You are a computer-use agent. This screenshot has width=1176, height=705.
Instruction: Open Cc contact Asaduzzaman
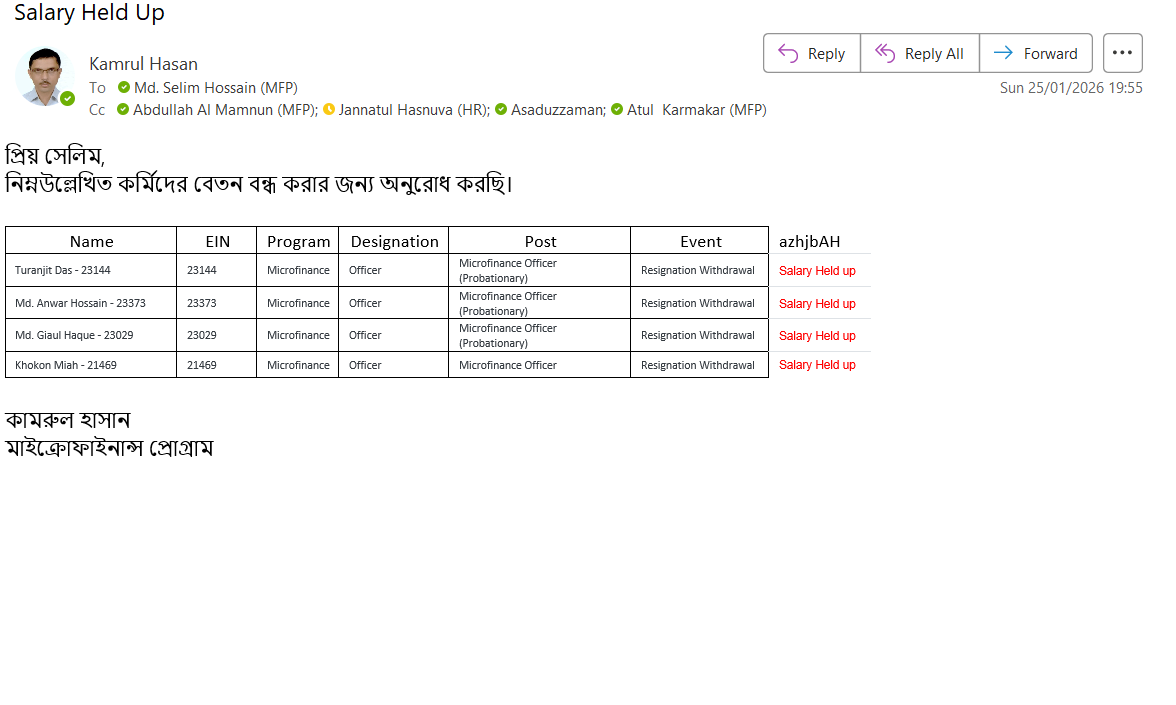pyautogui.click(x=557, y=110)
